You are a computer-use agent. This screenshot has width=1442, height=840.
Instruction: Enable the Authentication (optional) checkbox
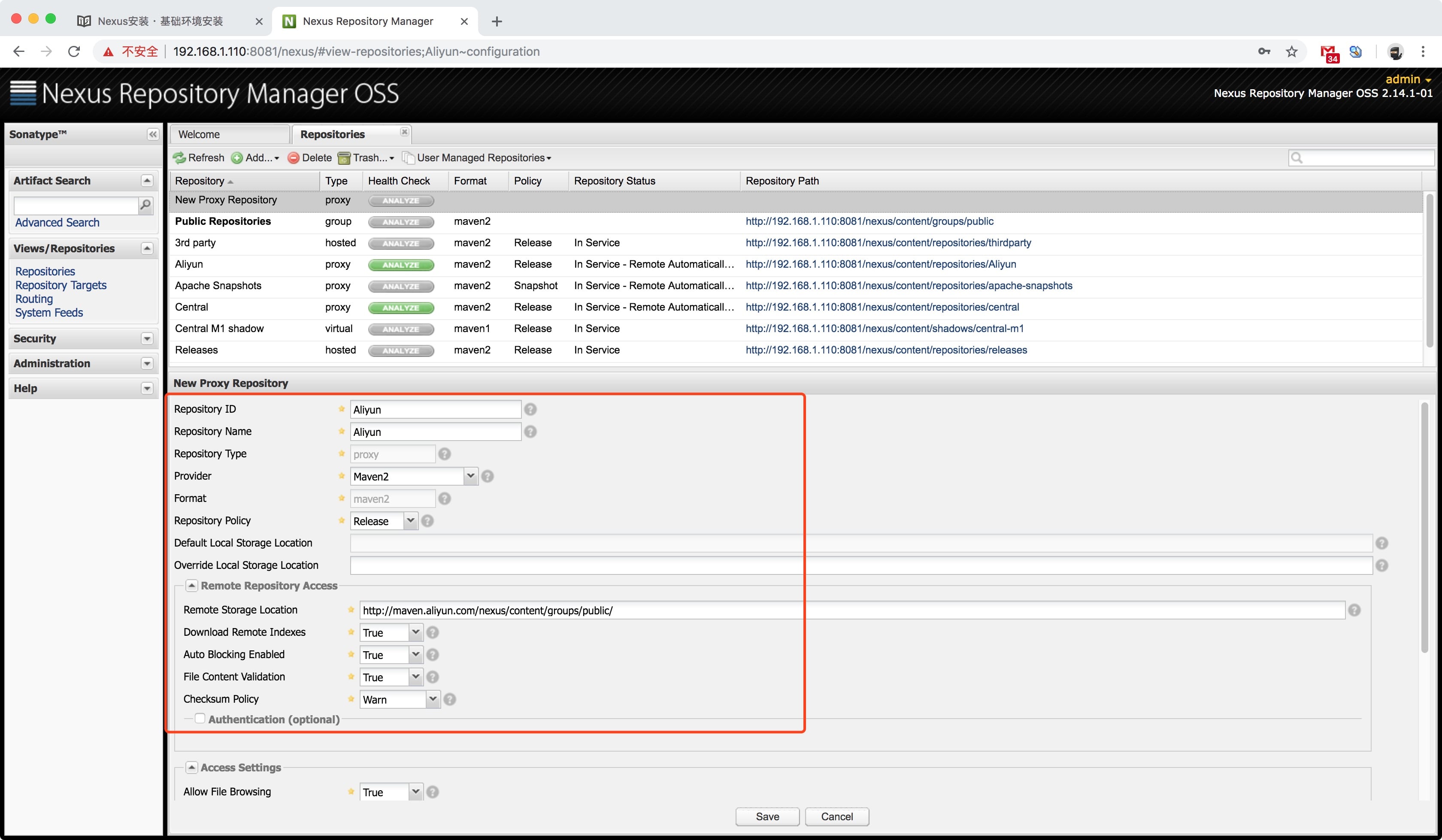200,719
